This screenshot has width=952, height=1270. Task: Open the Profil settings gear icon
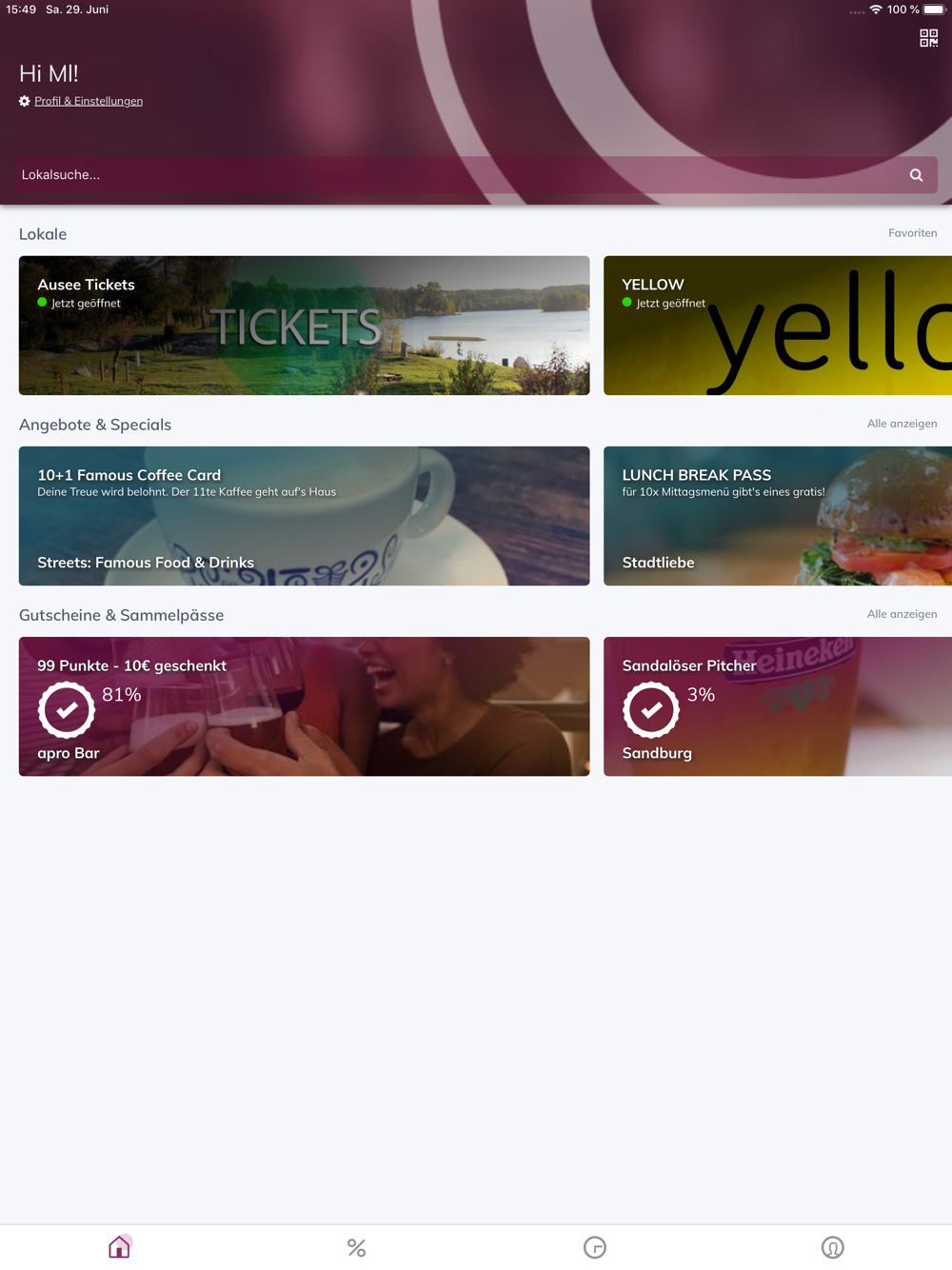point(25,101)
